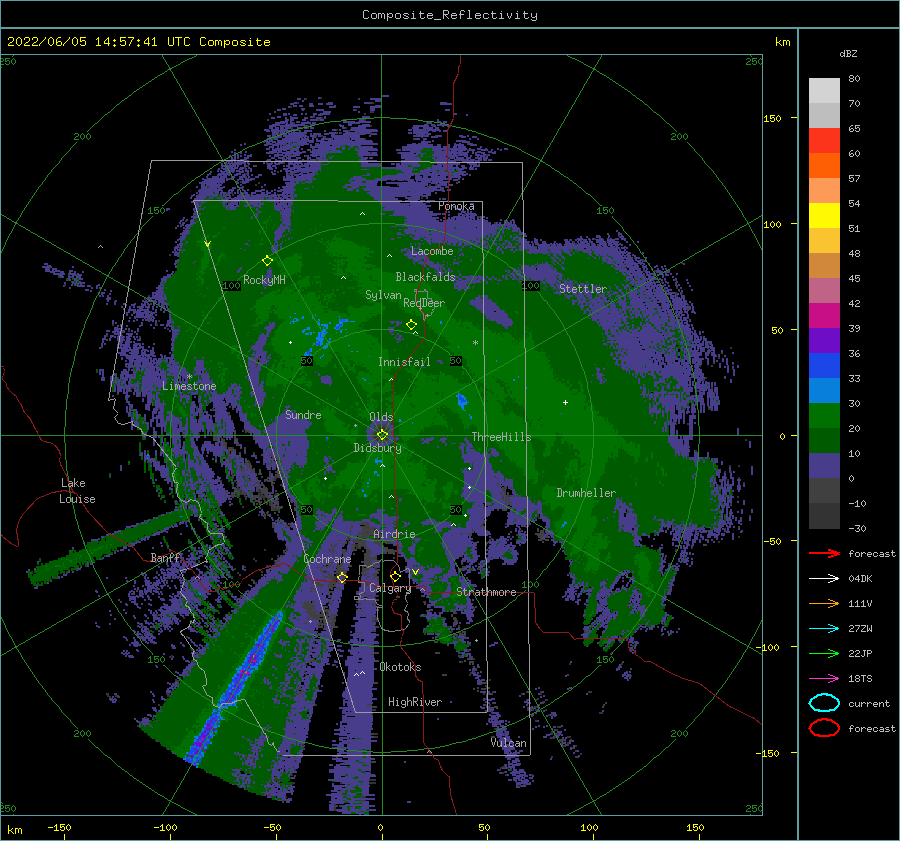Click the Lacombe city label
The height and width of the screenshot is (841, 900).
tap(432, 251)
